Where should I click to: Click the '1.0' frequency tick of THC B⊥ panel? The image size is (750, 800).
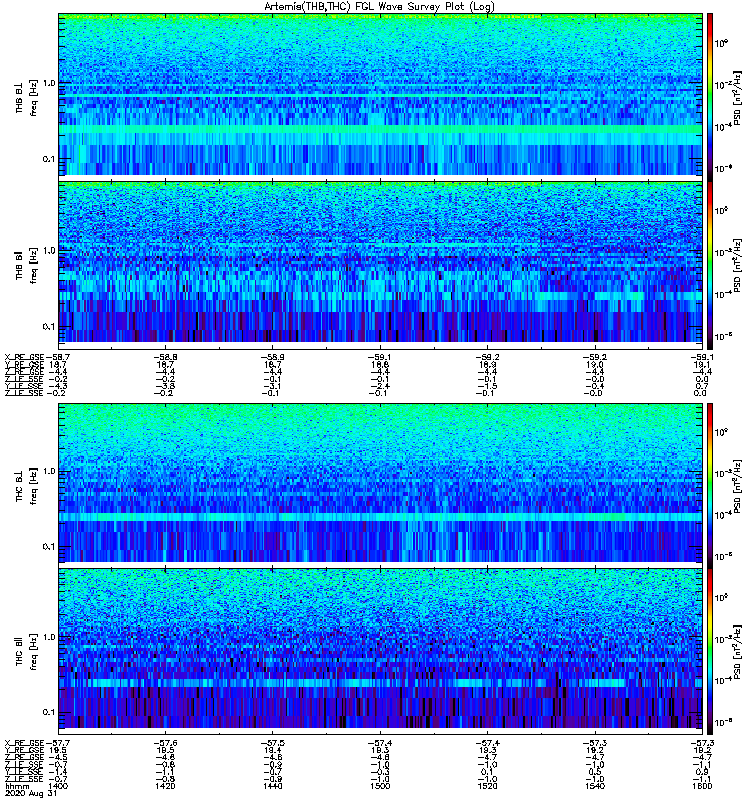[x=49, y=471]
